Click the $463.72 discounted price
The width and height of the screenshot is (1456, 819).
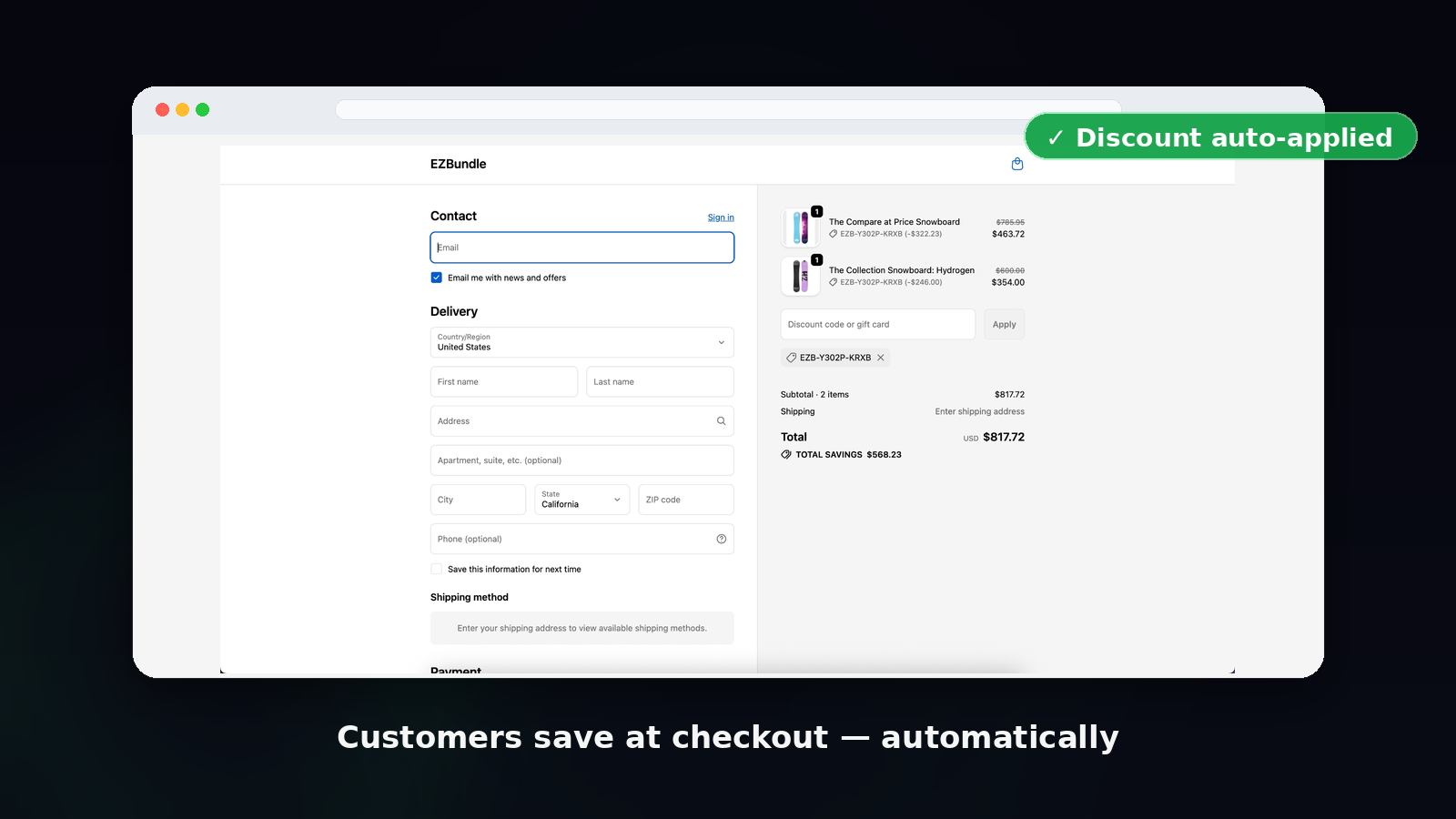[x=1008, y=234]
